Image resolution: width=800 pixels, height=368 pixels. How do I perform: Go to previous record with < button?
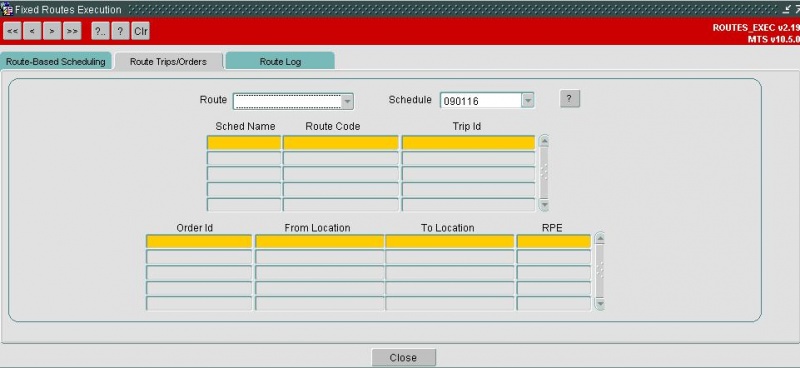click(x=32, y=31)
